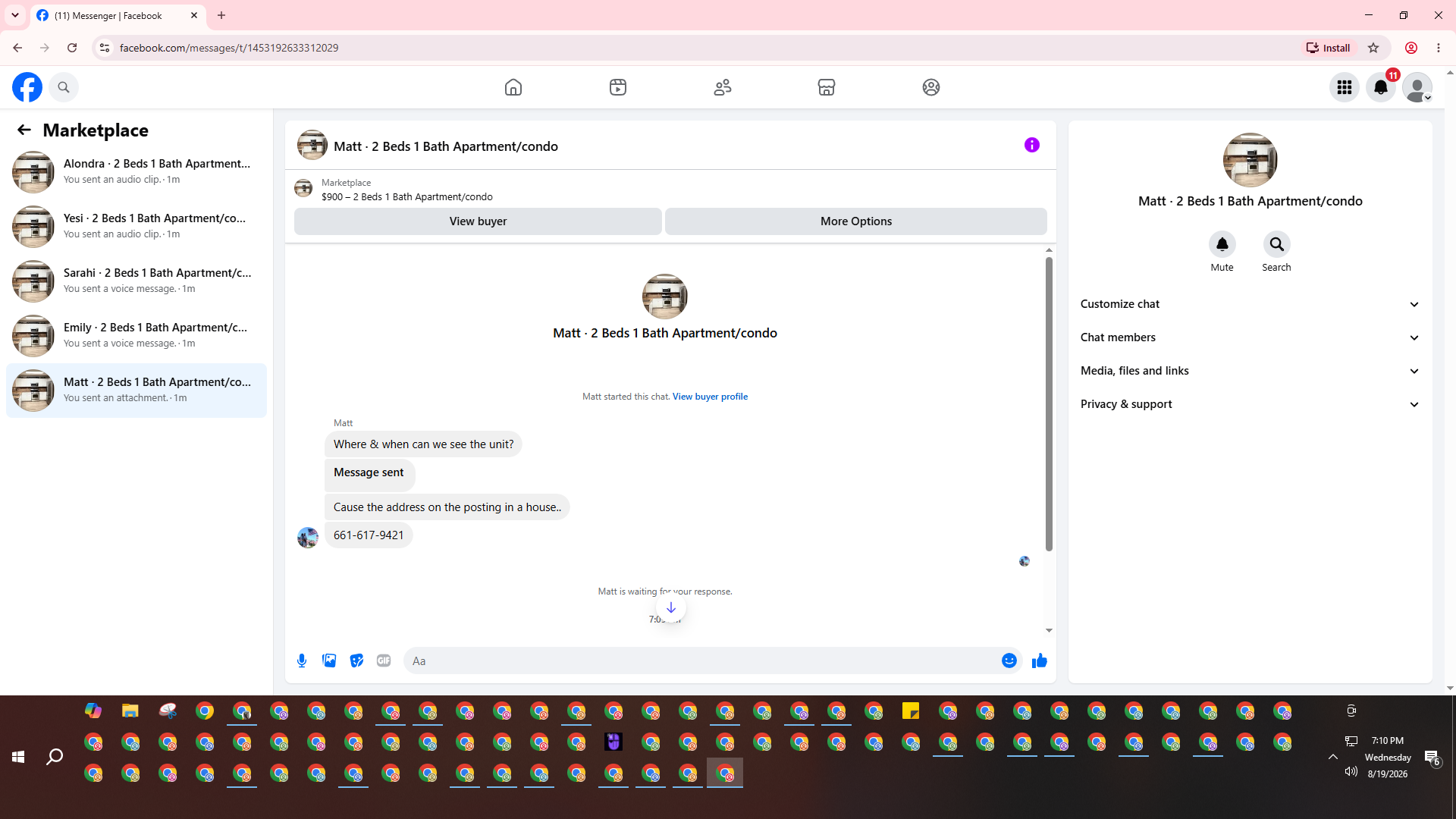Open the Facebook logo home link
The width and height of the screenshot is (1456, 819).
point(27,87)
